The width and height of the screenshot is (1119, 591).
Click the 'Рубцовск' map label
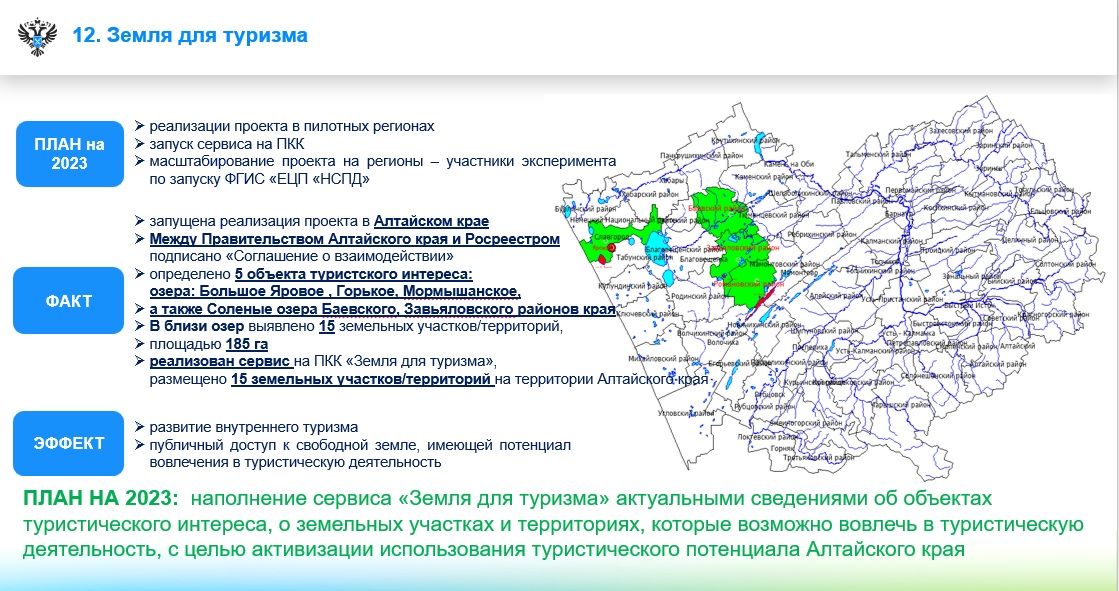[x=769, y=395]
